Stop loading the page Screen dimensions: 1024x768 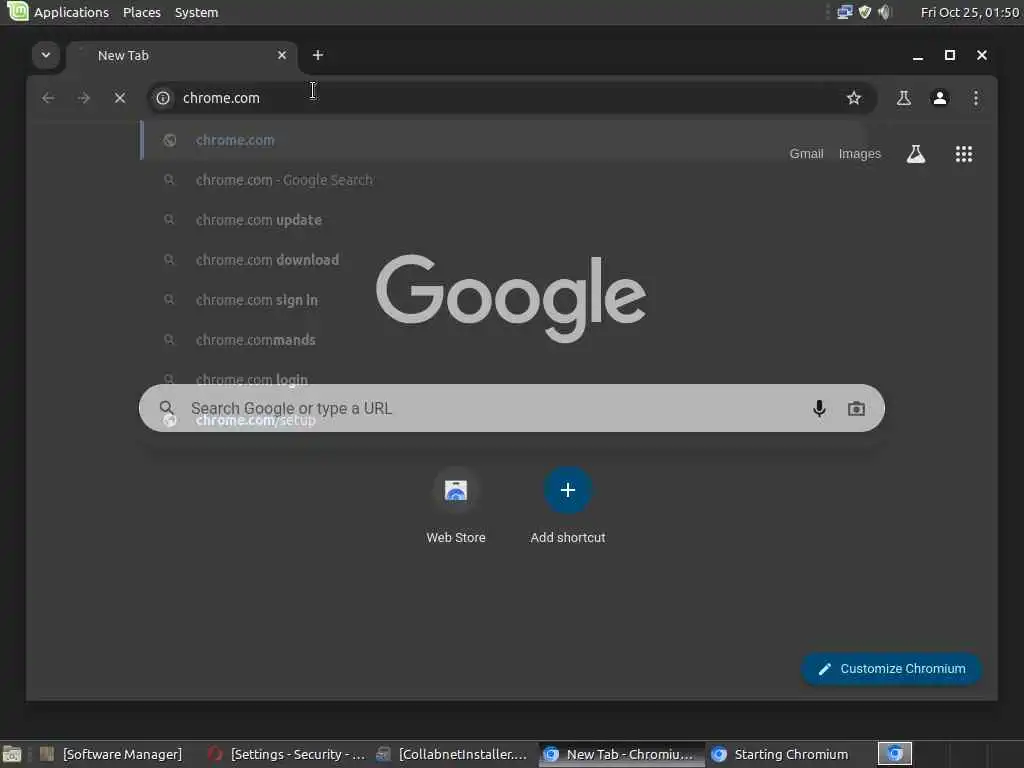click(x=120, y=98)
